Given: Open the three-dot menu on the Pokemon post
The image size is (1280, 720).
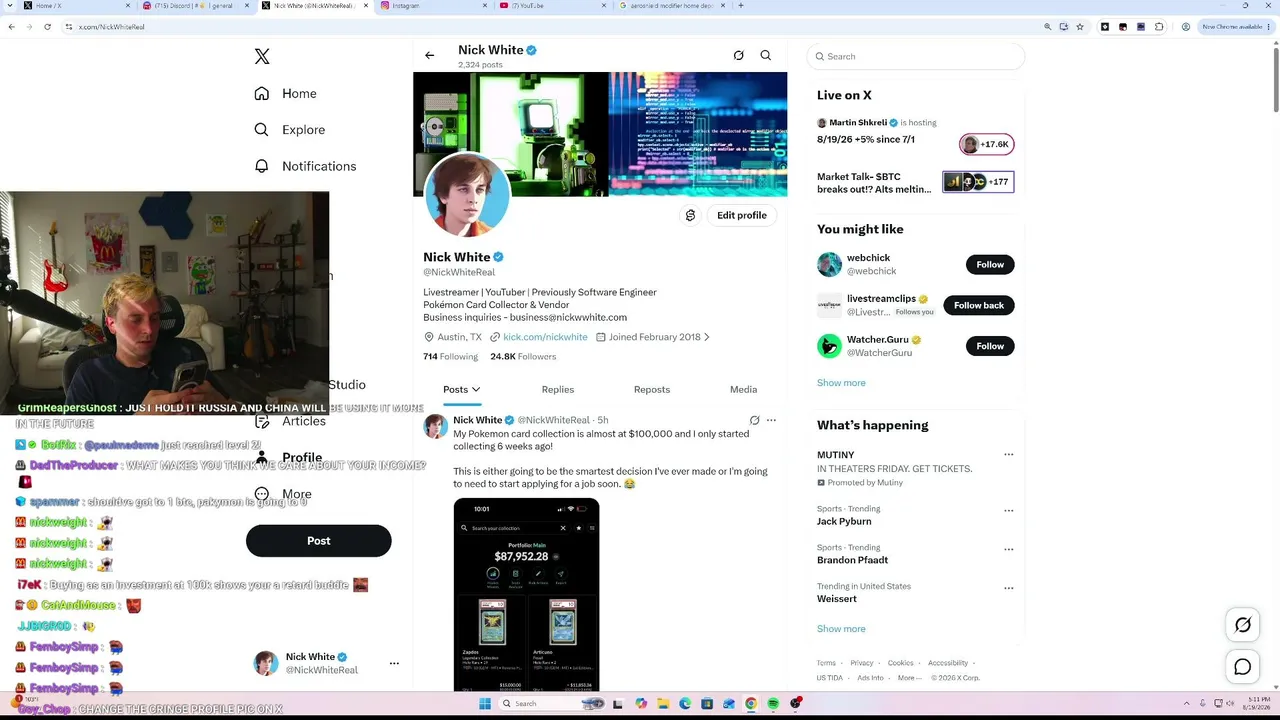Looking at the screenshot, I should click(x=771, y=421).
